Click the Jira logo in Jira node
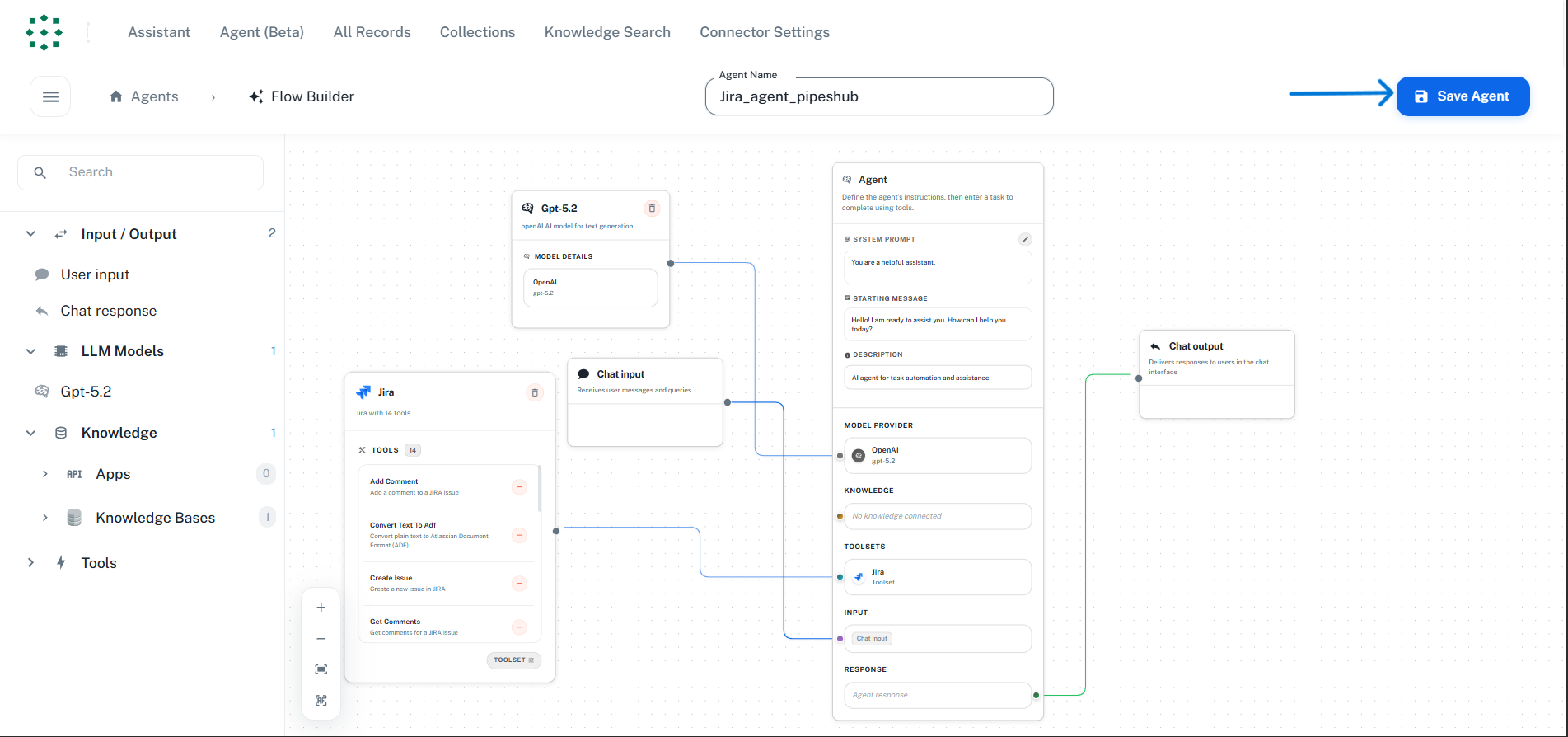Screen dimensions: 1568x737 coord(363,392)
